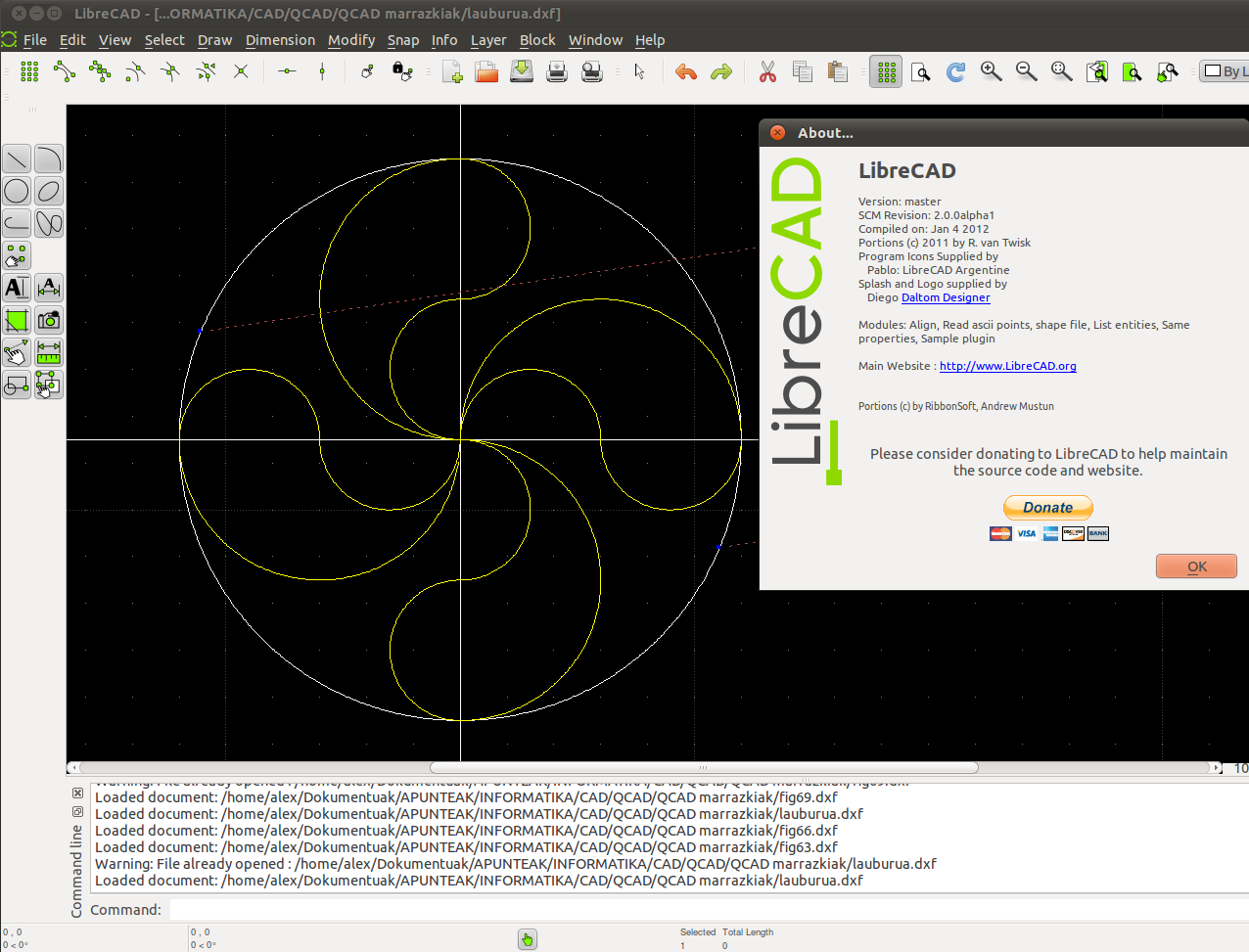Select the Arc drawing tool
This screenshot has width=1249, height=952.
click(49, 159)
